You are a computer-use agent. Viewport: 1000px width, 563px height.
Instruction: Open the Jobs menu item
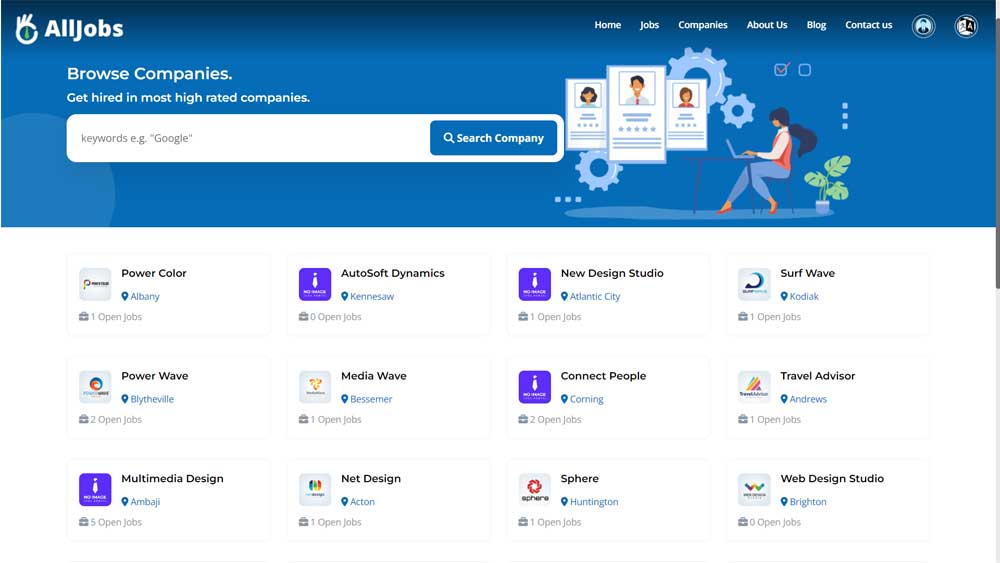click(x=649, y=25)
